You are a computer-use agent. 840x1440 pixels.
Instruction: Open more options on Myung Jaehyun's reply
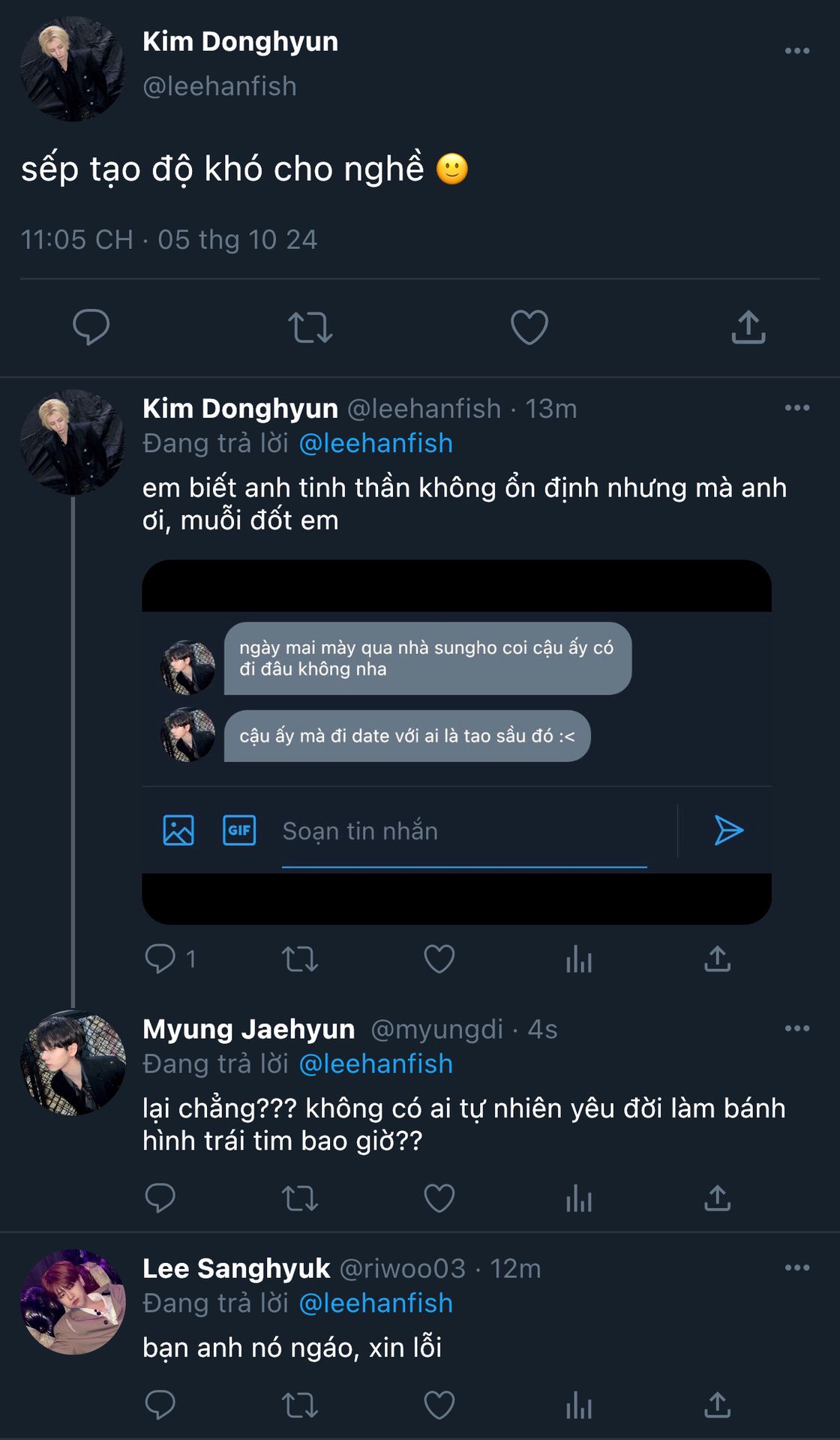pos(796,1028)
